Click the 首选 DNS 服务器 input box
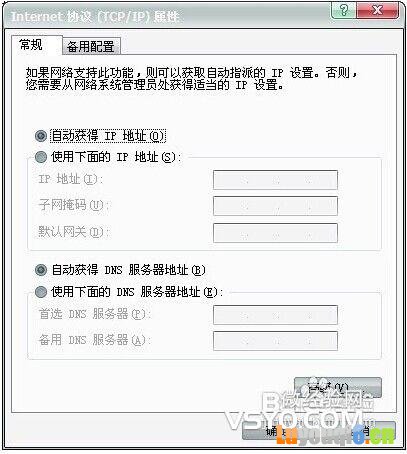This screenshot has height=454, width=407. [275, 315]
